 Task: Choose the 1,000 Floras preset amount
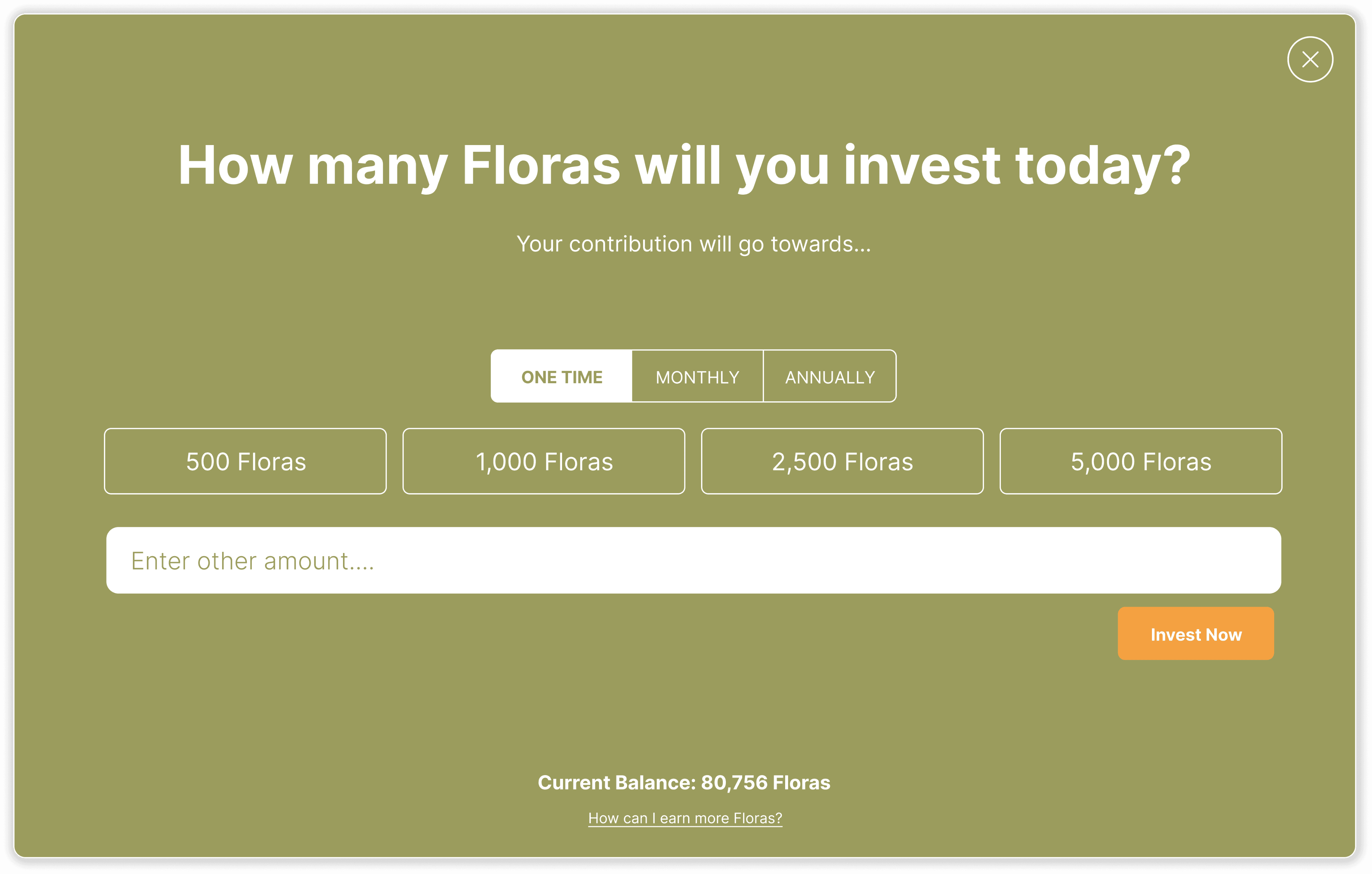(x=544, y=462)
